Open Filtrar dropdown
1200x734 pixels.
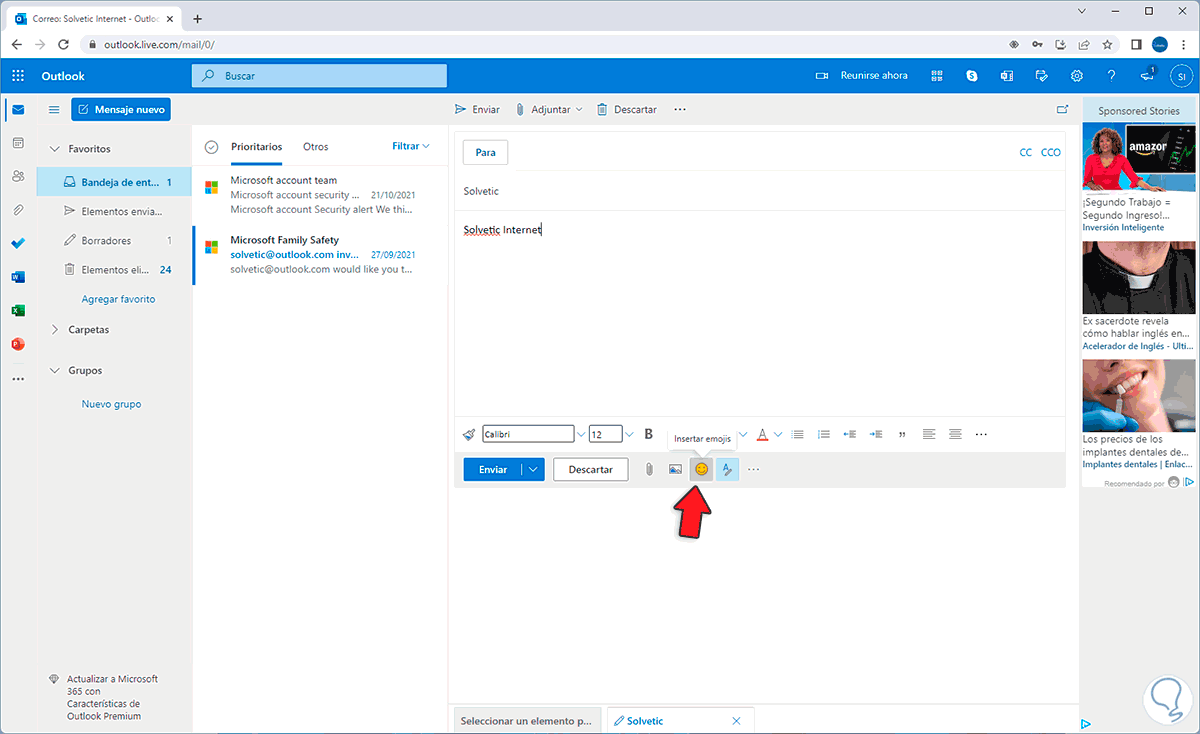click(x=411, y=146)
